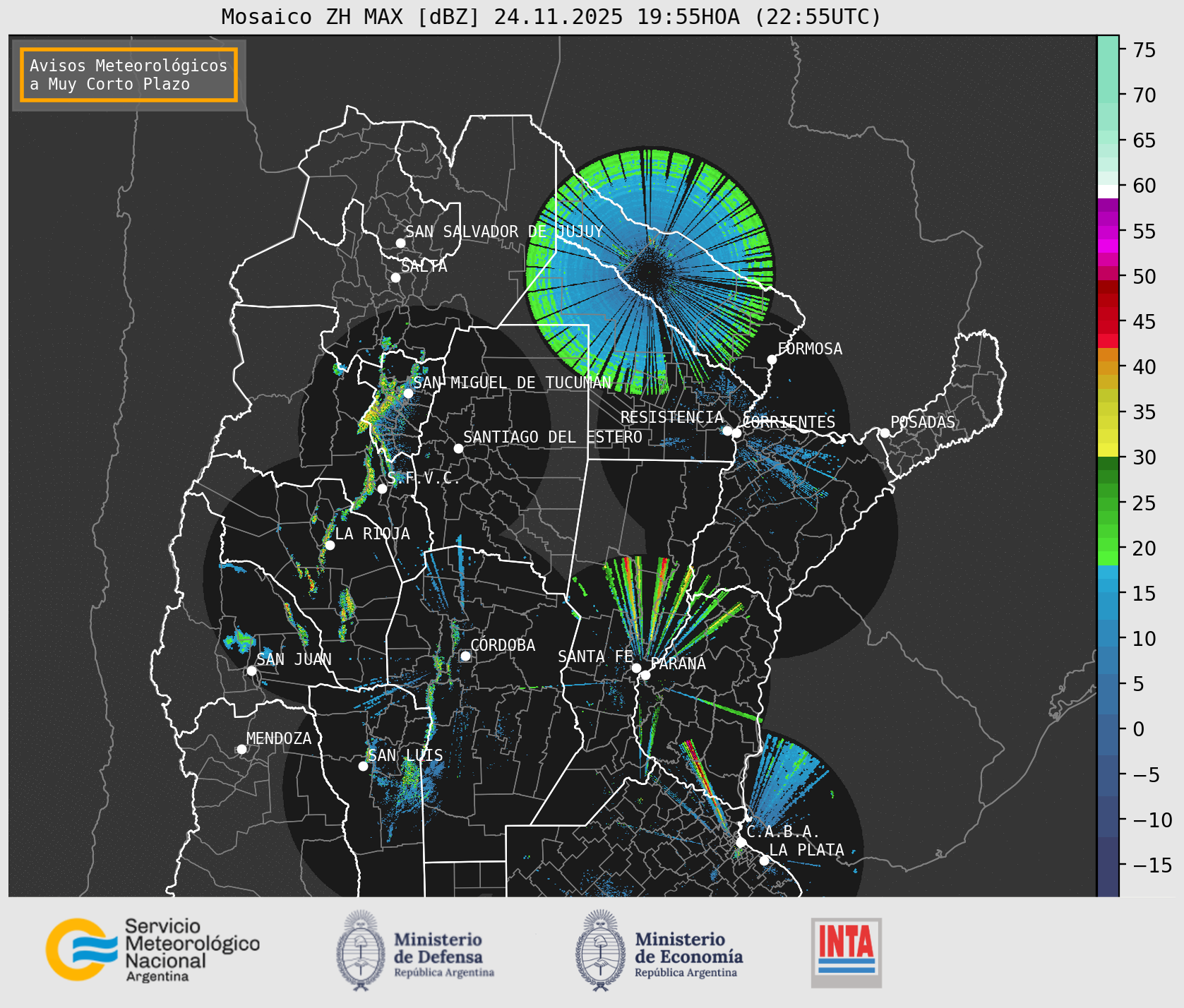The width and height of the screenshot is (1184, 1008).
Task: Select the Resistencia city marker
Action: 727,431
